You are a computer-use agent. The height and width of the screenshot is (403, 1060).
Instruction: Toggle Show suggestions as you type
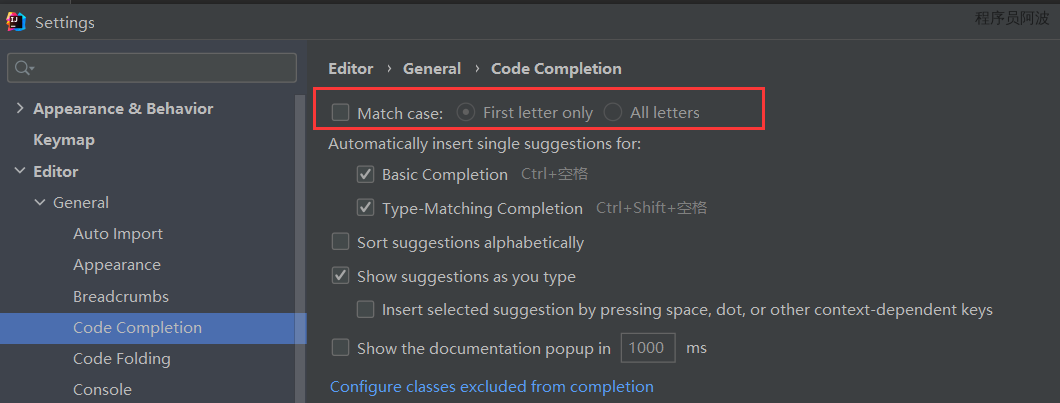[341, 276]
